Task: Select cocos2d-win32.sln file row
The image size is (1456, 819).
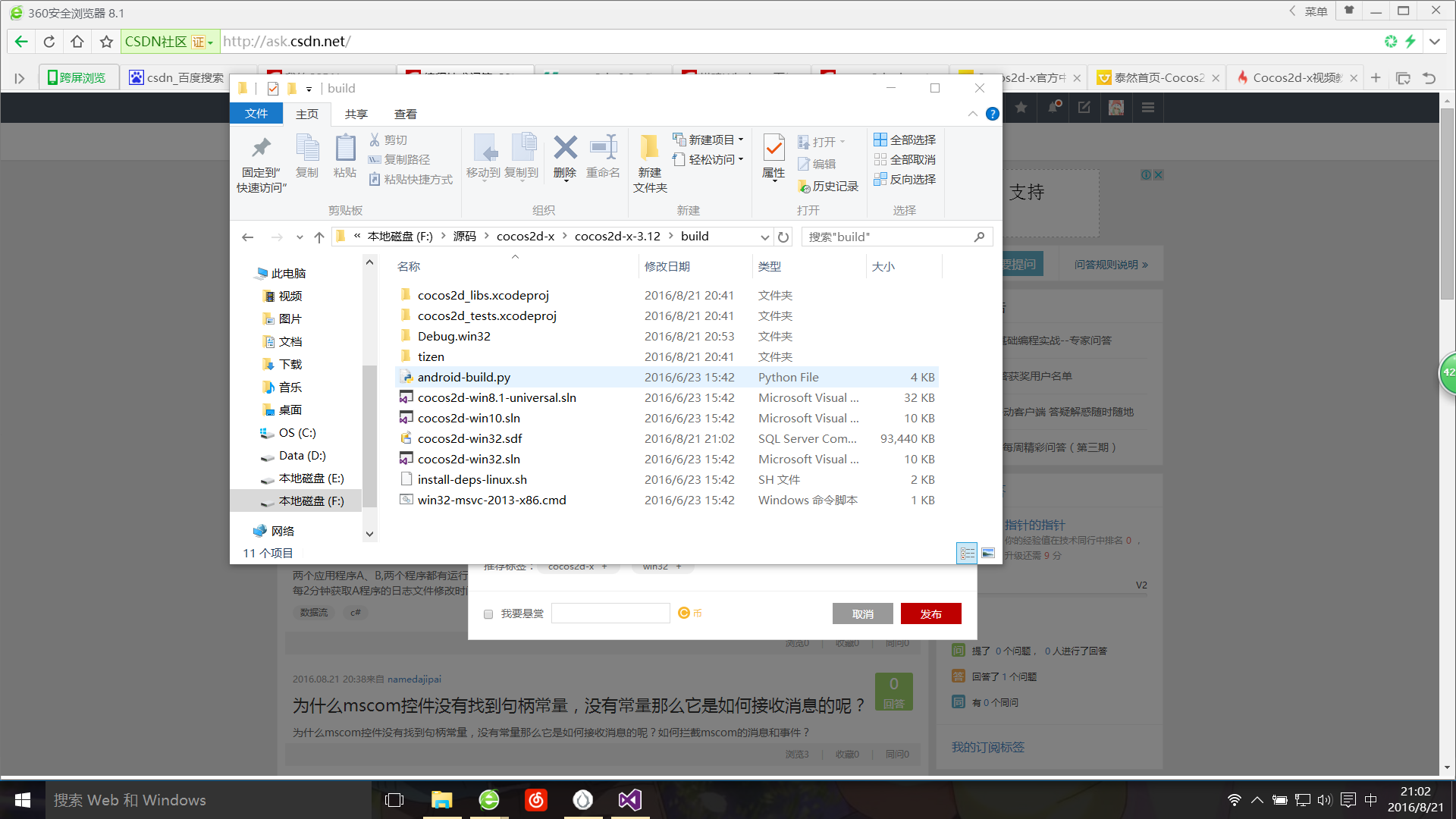Action: click(x=667, y=459)
